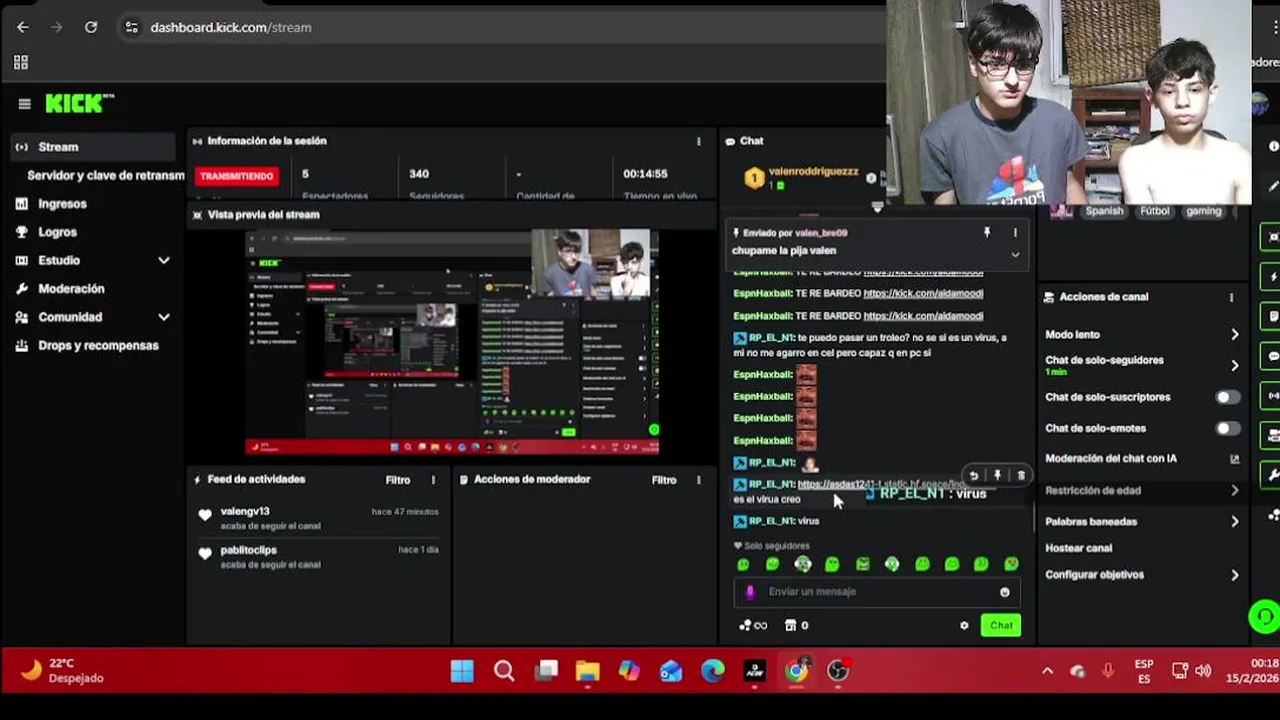This screenshot has width=1280, height=720.
Task: Switch to OBS Studio in the taskbar
Action: point(838,671)
